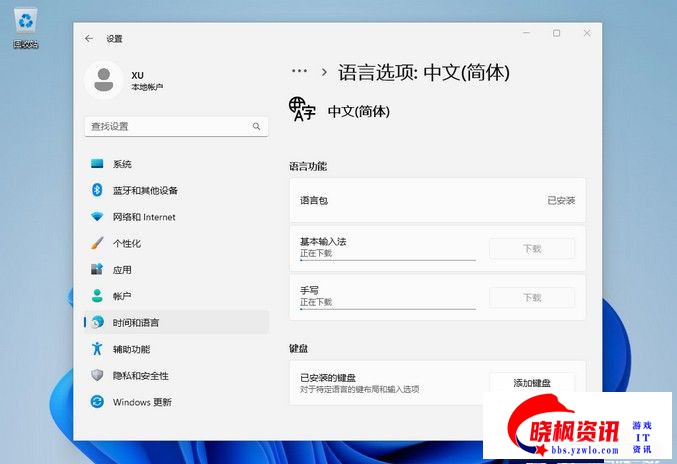The image size is (677, 464).
Task: Select the 辅助功能 accessibility icon
Action: pos(97,349)
